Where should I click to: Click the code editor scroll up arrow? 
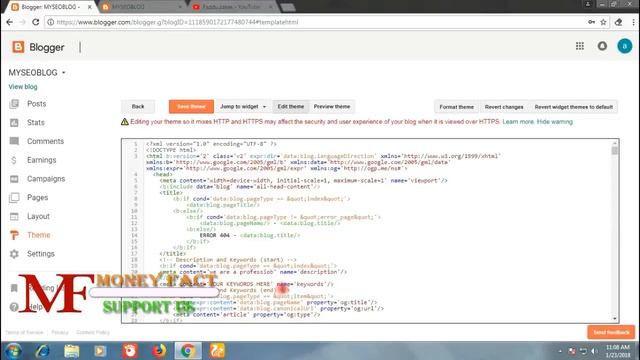(x=614, y=143)
